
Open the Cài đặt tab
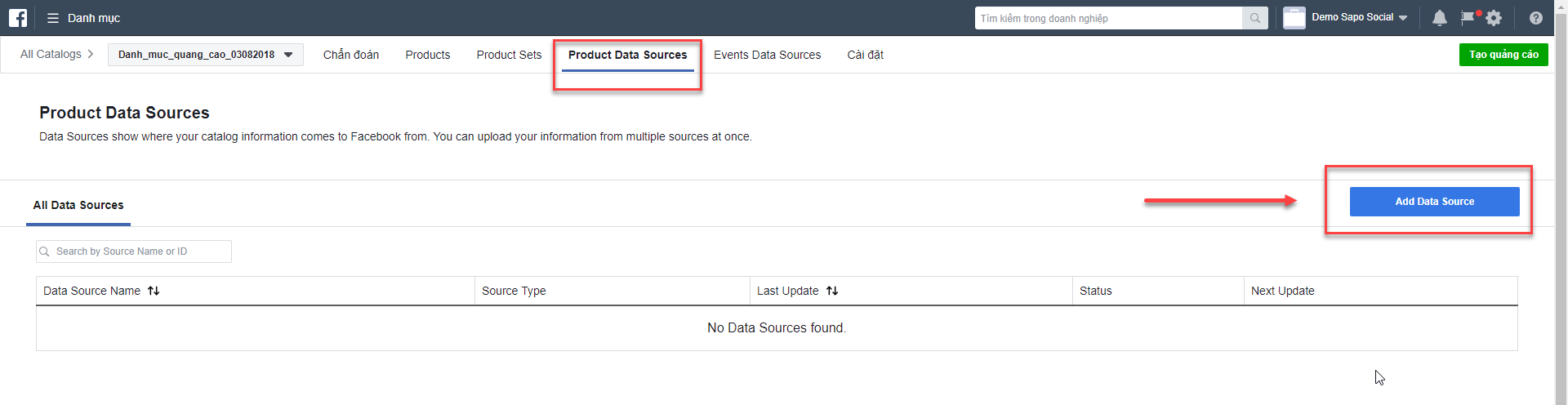(865, 55)
